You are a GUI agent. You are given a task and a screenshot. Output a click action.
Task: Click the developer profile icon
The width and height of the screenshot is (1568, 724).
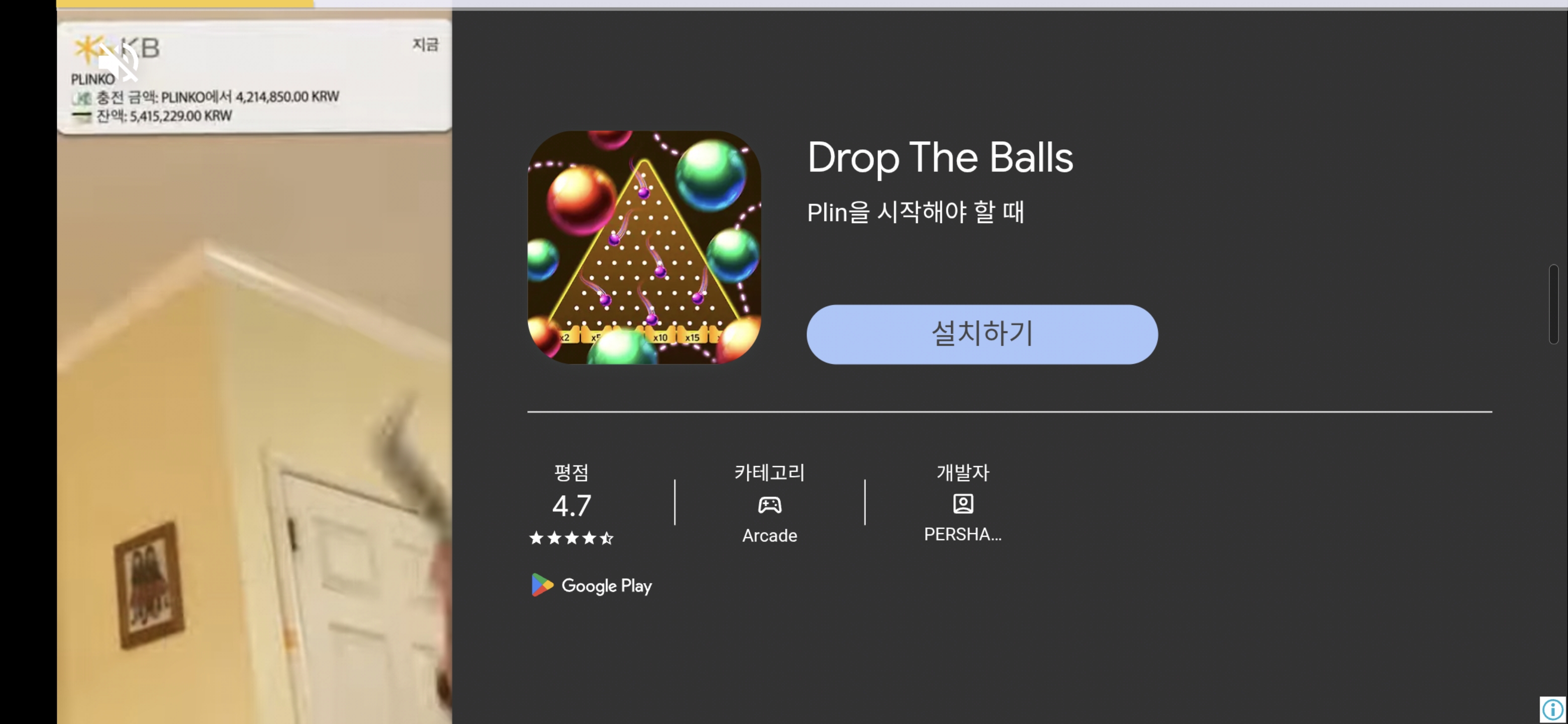coord(963,504)
